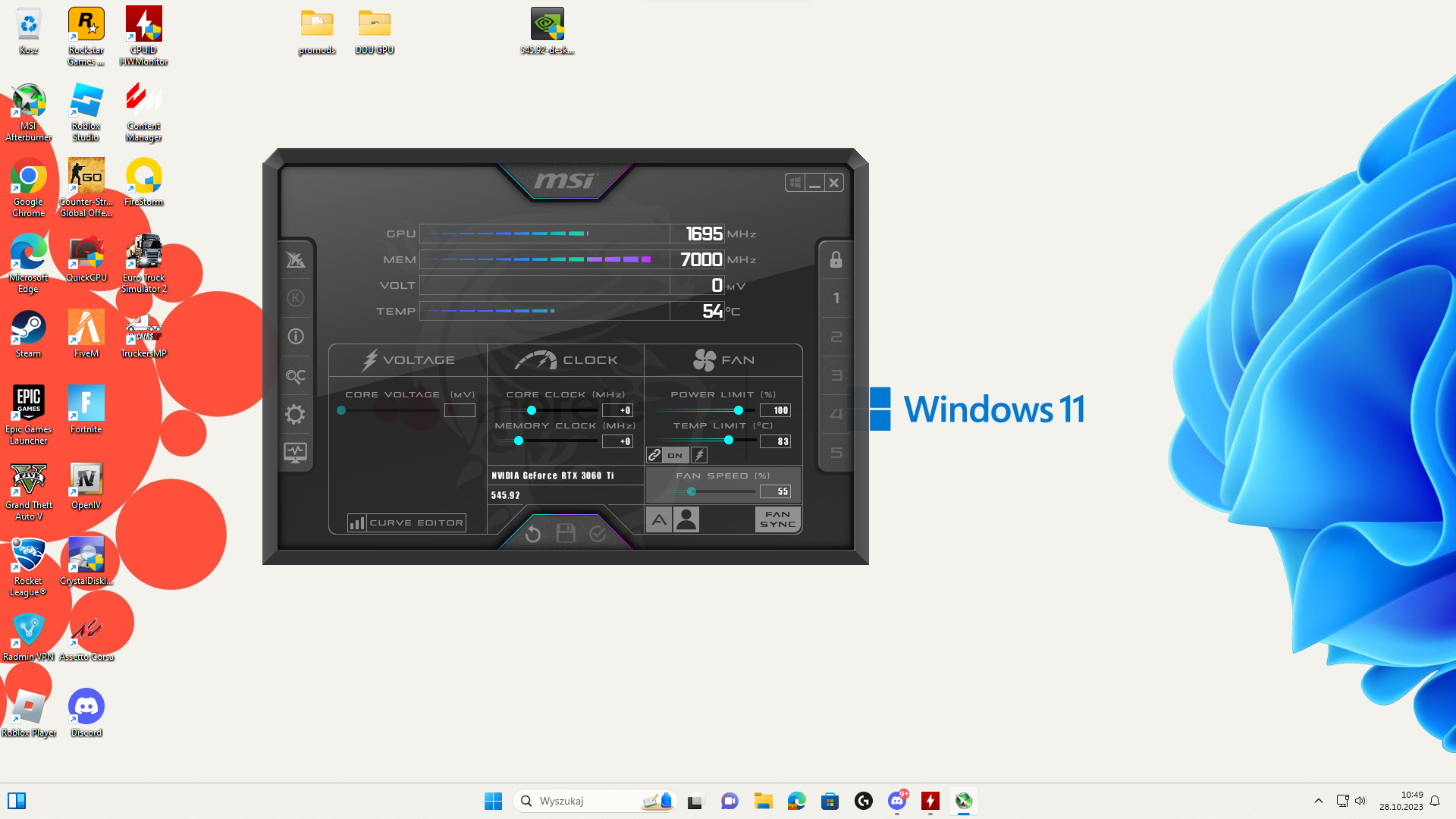The height and width of the screenshot is (819, 1456).
Task: Load profile slot 3
Action: [836, 375]
